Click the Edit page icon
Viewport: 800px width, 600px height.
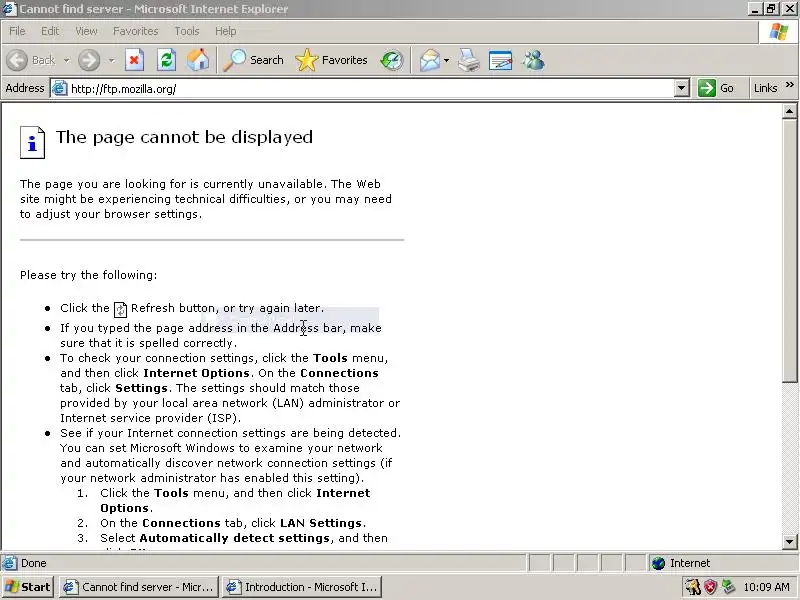500,60
